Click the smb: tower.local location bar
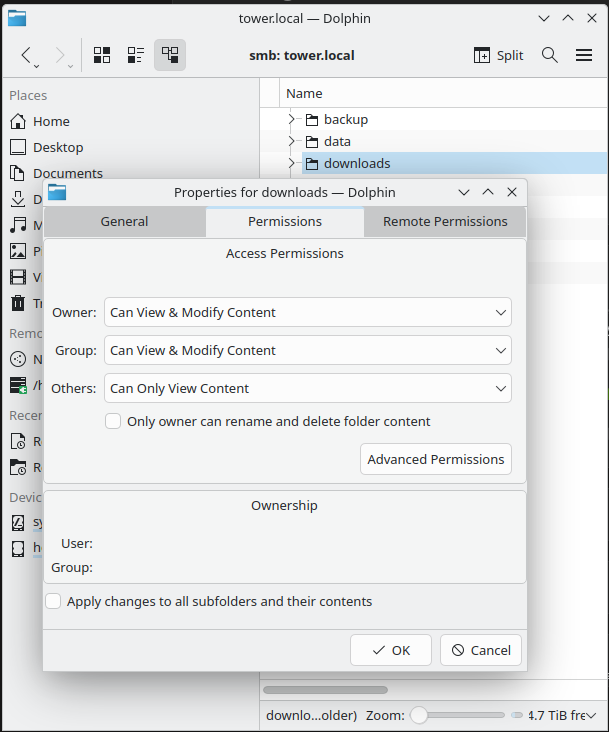This screenshot has width=609, height=732. tap(301, 55)
